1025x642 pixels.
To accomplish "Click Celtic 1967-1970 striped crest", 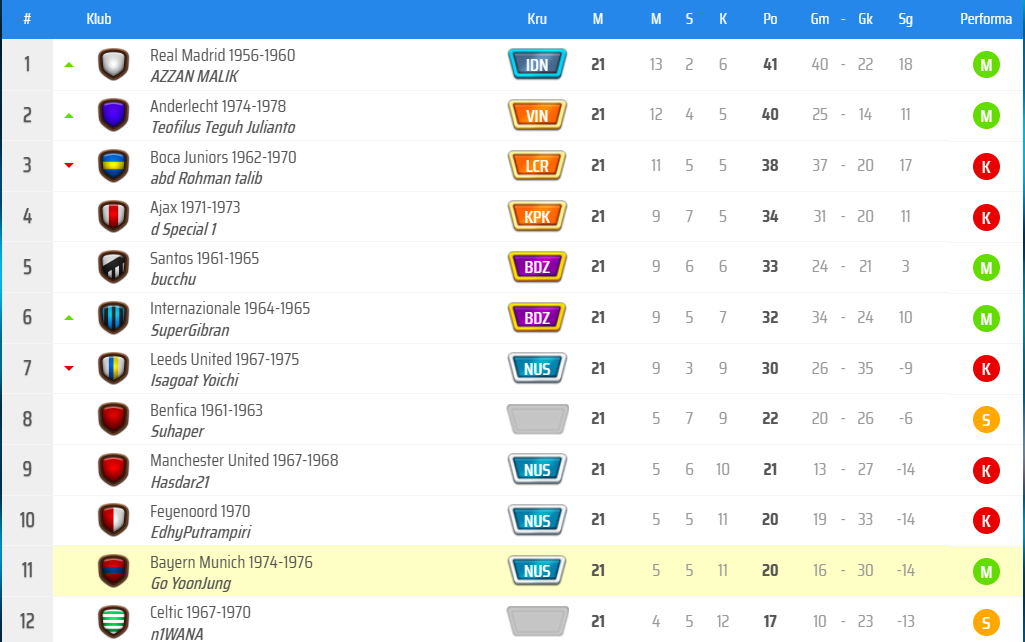I will pos(113,621).
